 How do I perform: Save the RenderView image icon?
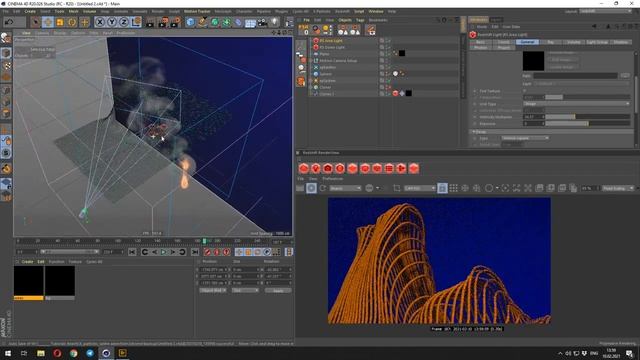click(x=539, y=188)
